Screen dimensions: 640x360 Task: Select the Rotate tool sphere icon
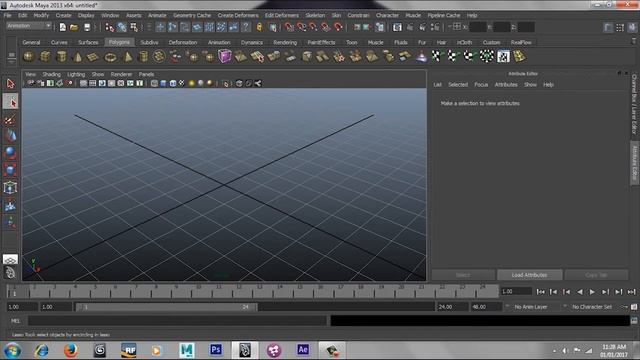[x=11, y=152]
